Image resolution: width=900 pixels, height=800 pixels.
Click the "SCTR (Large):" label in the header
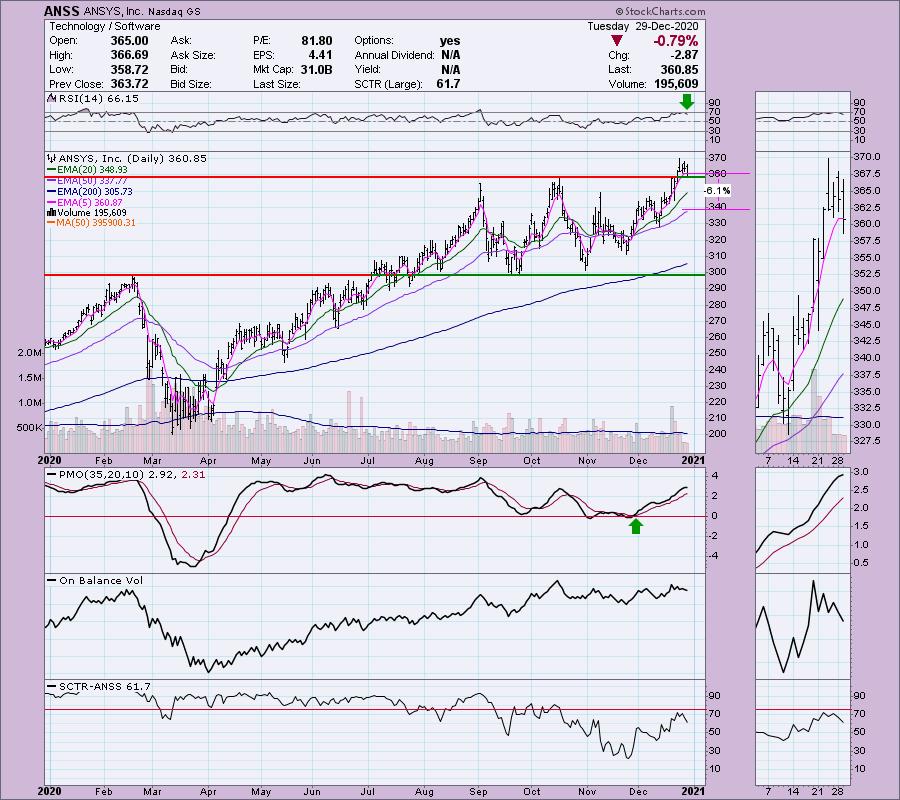[x=388, y=84]
